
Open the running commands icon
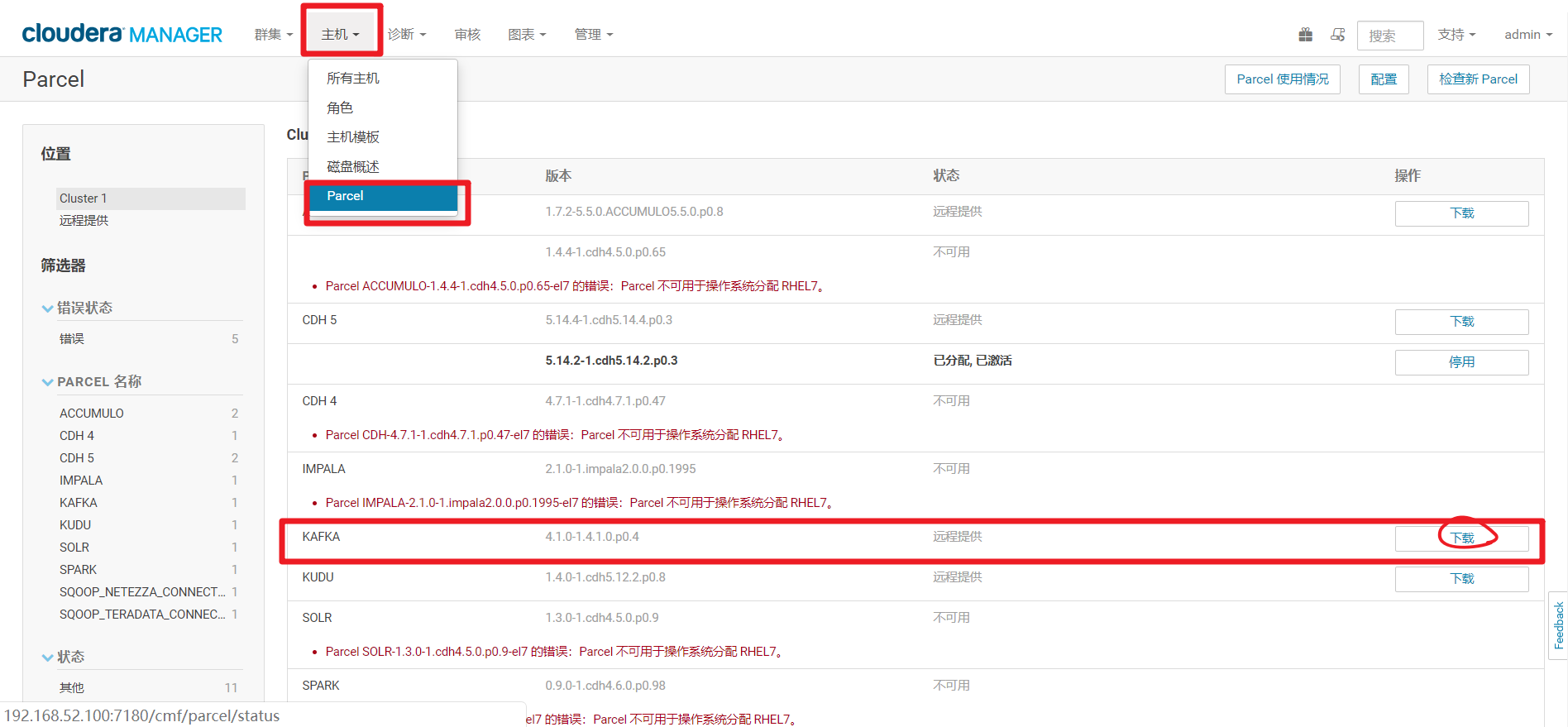coord(1337,35)
